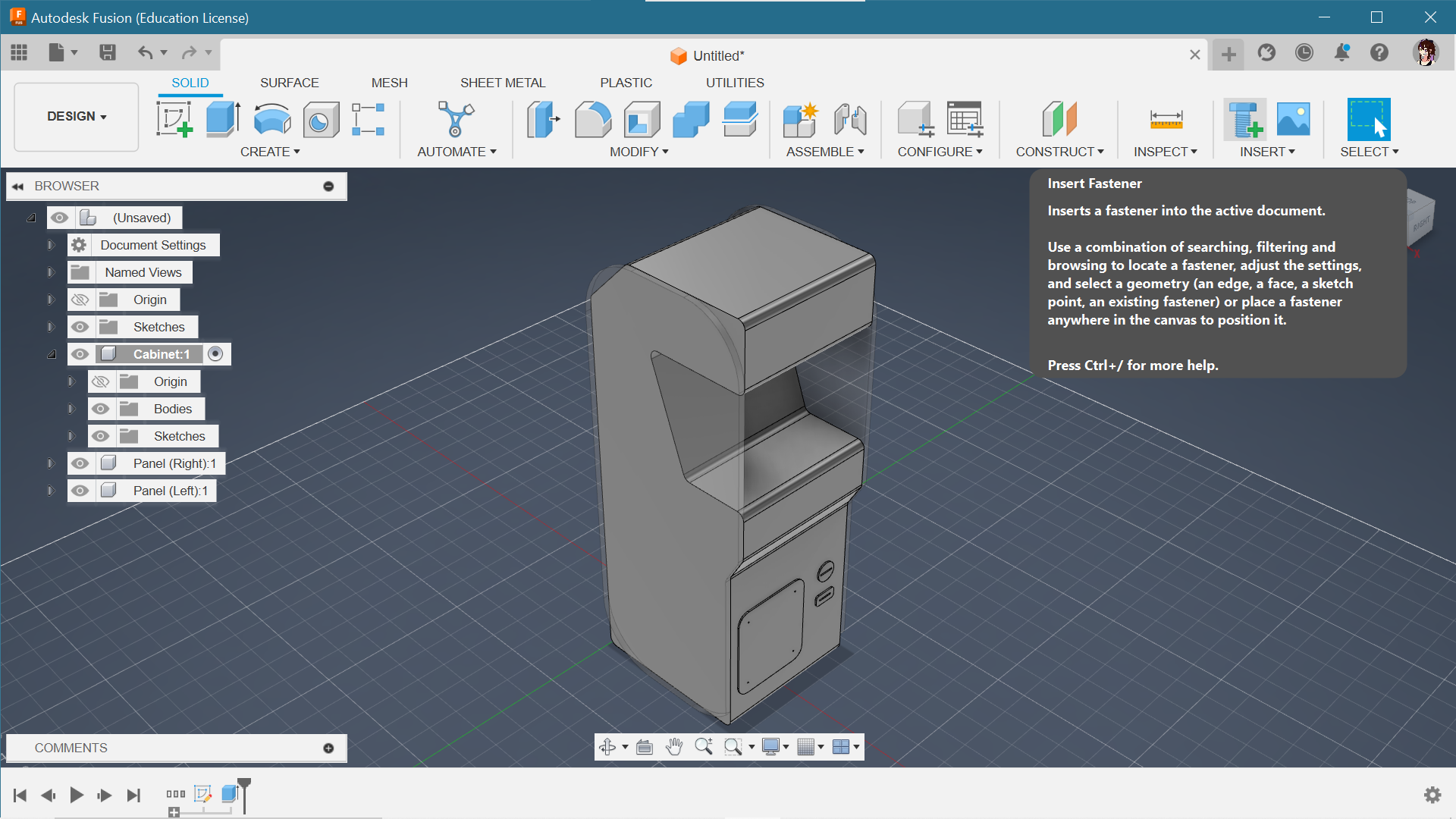The width and height of the screenshot is (1456, 819).
Task: Click the Solid tab in ribbon
Action: pos(190,83)
